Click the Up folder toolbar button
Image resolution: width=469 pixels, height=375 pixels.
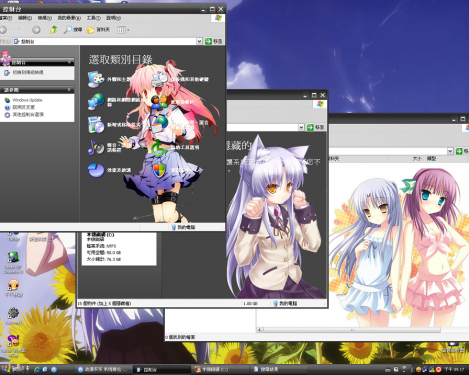pyautogui.click(x=53, y=30)
